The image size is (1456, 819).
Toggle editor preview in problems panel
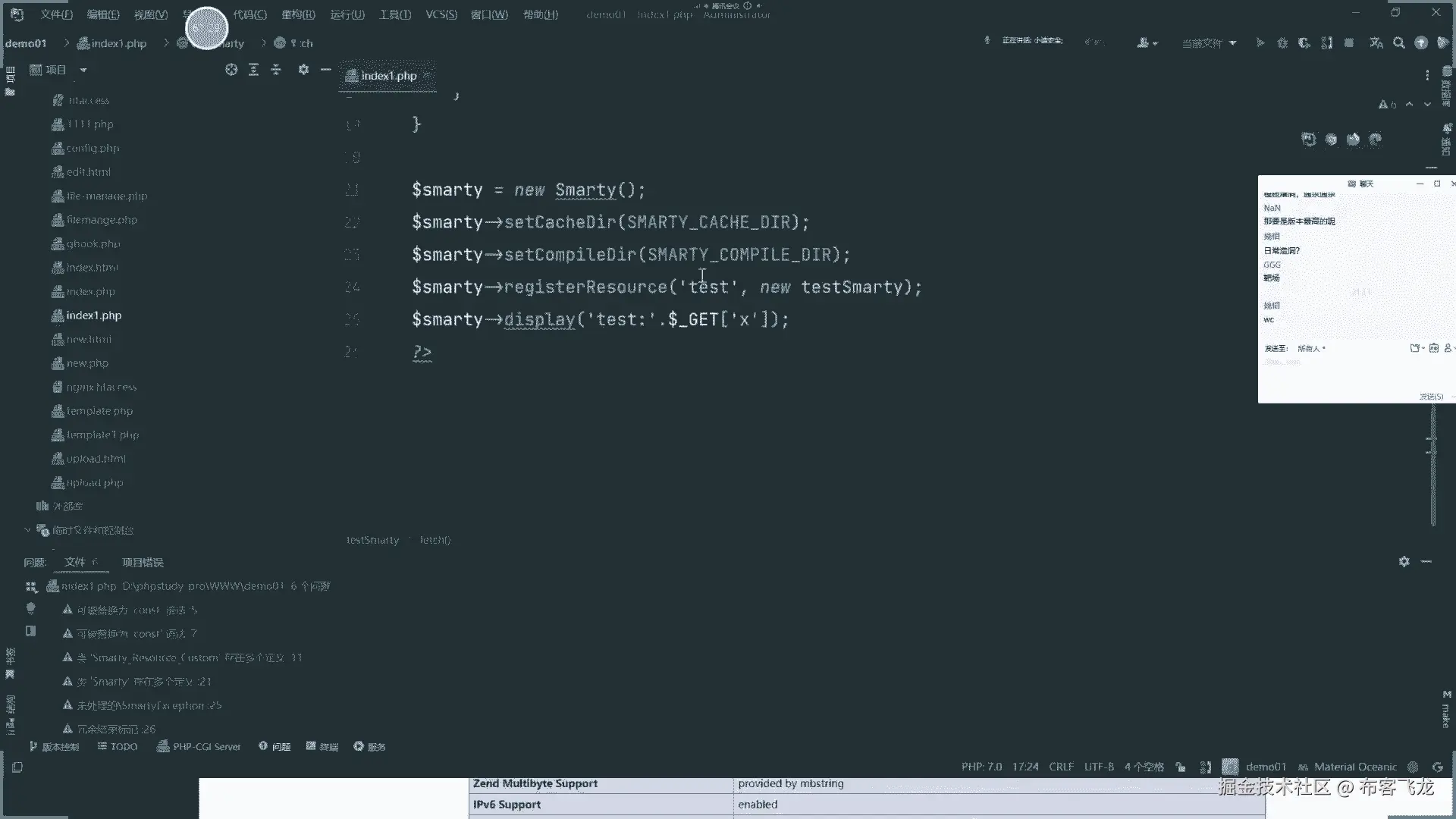(31, 631)
